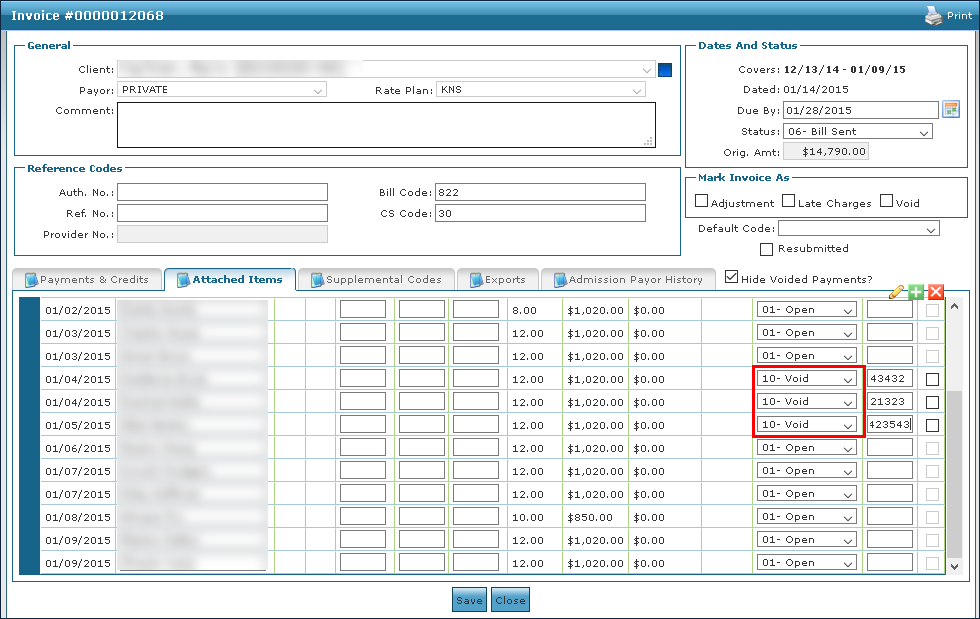Enable the Late Charges checkbox

789,202
